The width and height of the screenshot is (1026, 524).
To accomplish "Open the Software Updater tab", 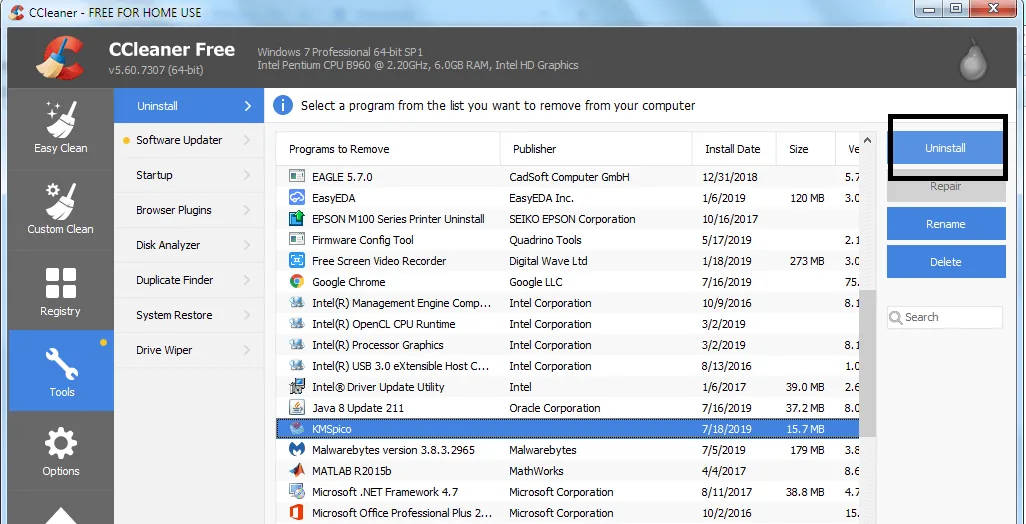I will tap(189, 140).
